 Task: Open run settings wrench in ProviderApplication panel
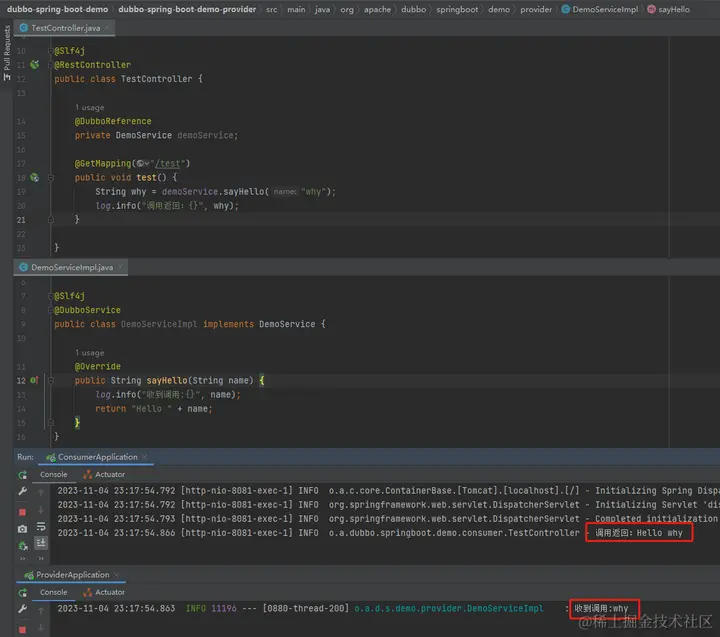coord(22,609)
